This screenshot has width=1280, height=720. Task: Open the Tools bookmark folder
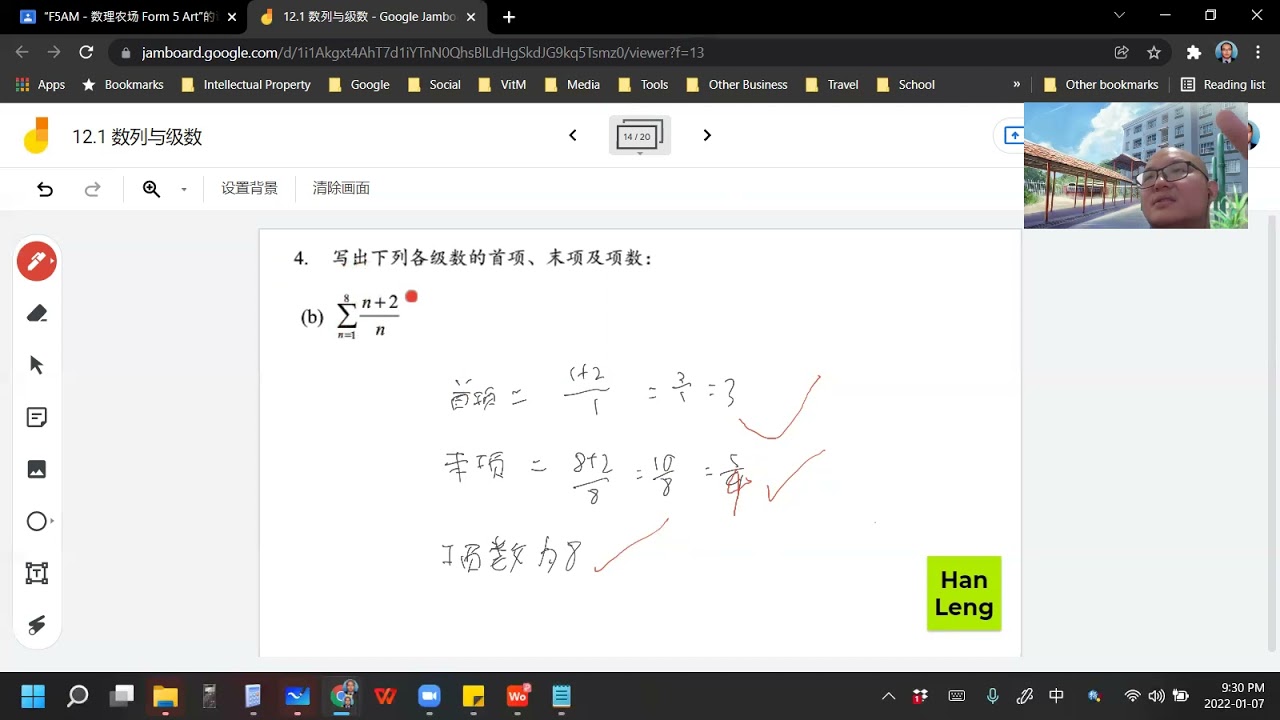click(644, 85)
